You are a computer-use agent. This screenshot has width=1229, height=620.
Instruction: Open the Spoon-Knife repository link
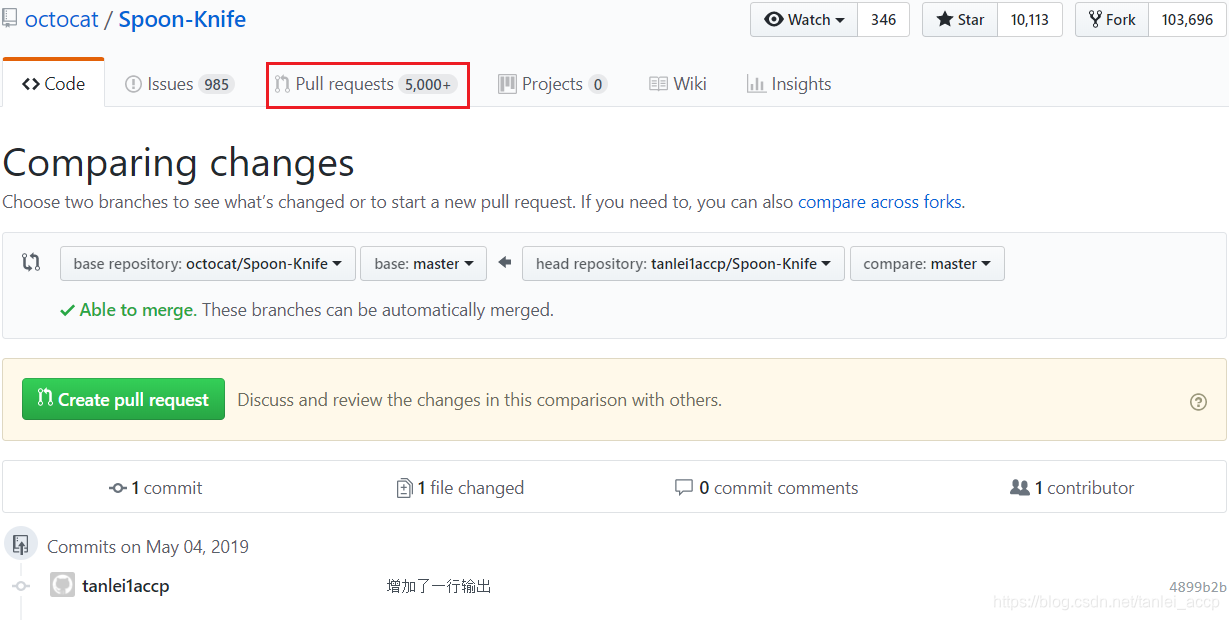pos(182,19)
